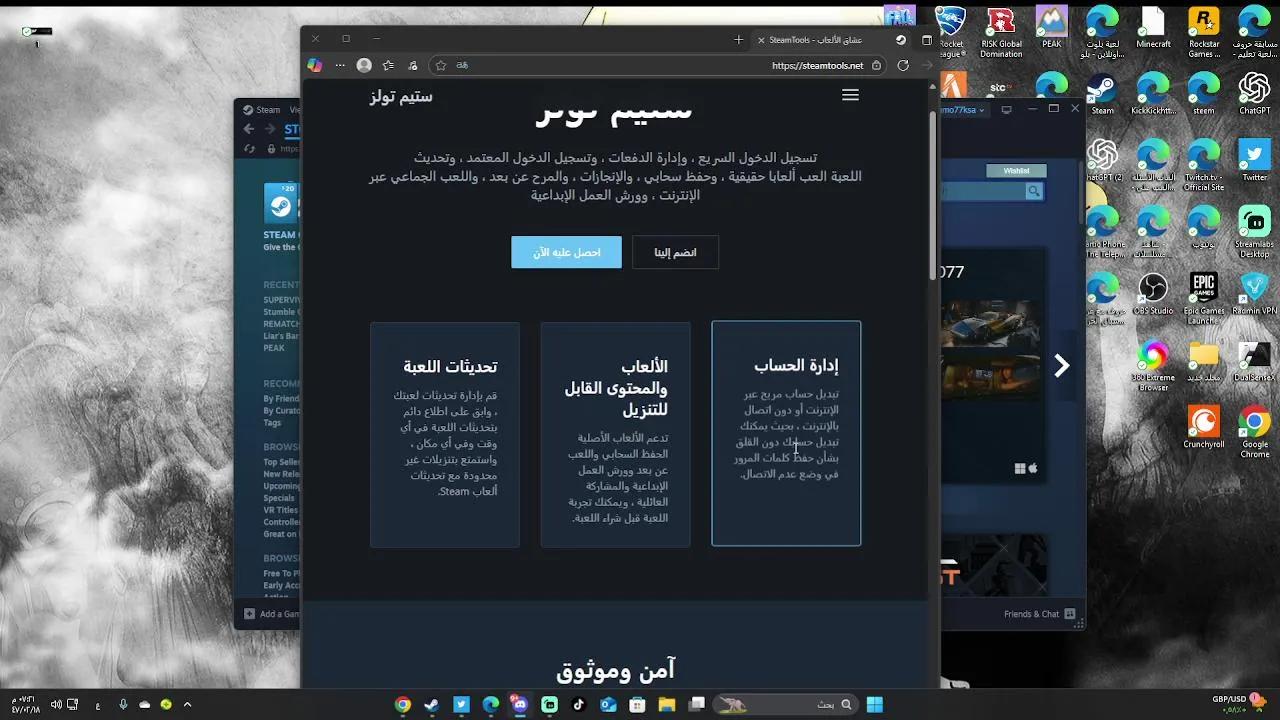This screenshot has width=1280, height=720.
Task: Open Discord from the taskbar
Action: 519,704
